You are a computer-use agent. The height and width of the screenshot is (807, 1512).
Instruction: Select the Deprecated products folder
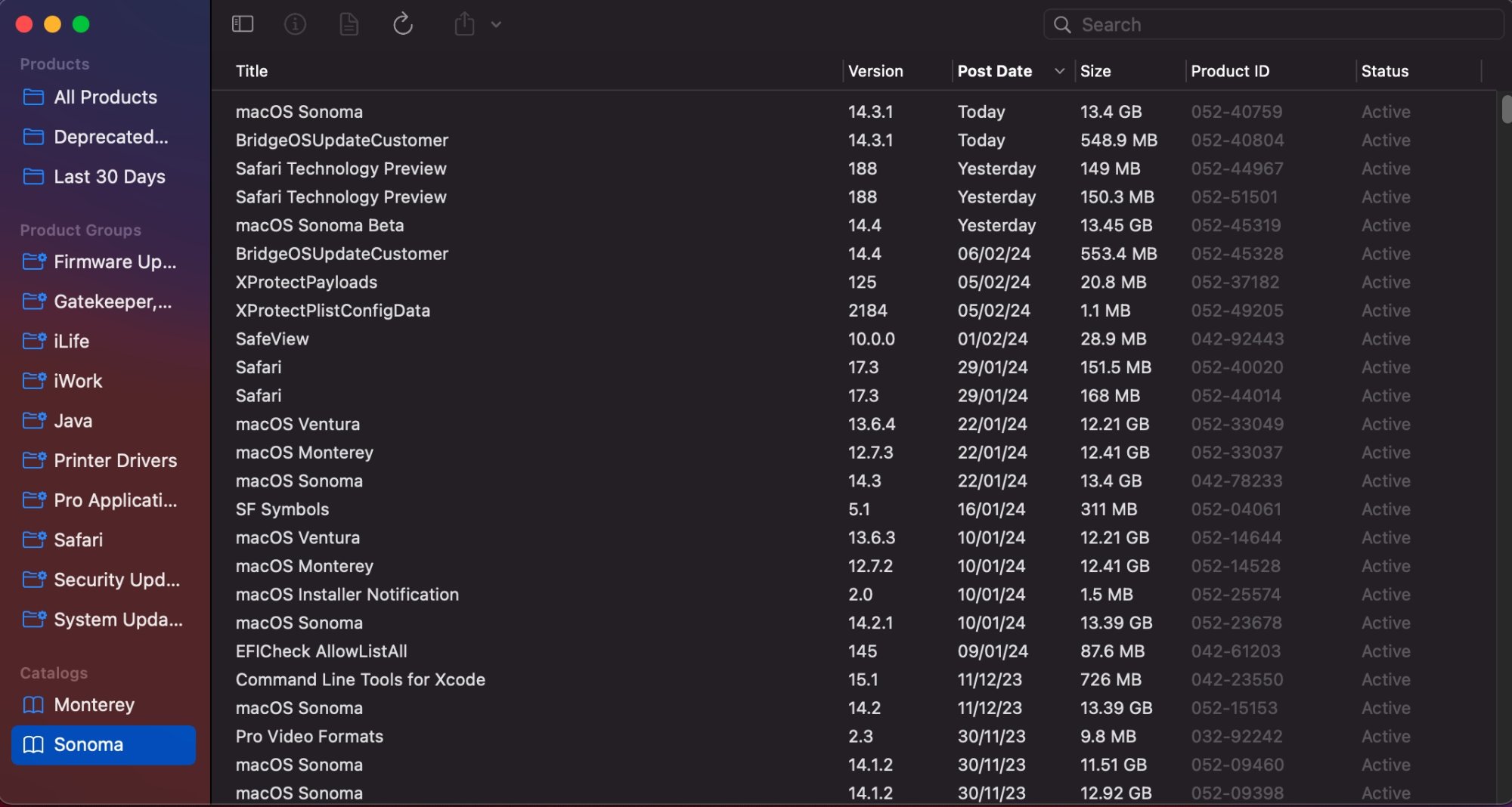[x=104, y=137]
